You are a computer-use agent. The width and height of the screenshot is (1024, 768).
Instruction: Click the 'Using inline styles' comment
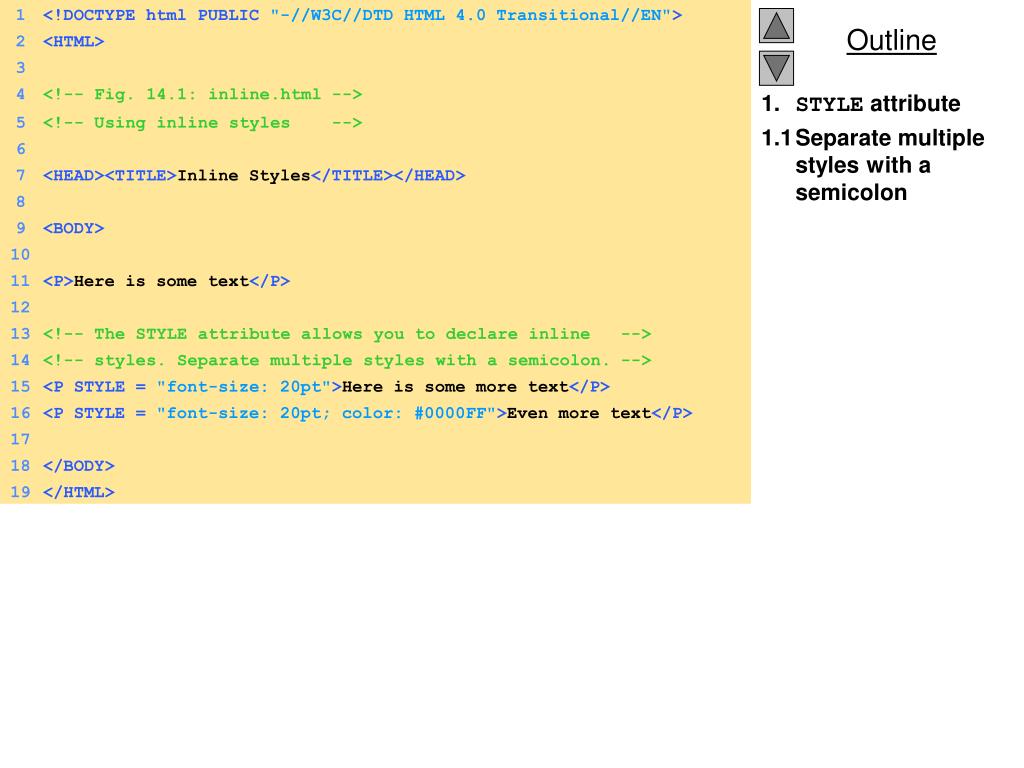pyautogui.click(x=202, y=123)
